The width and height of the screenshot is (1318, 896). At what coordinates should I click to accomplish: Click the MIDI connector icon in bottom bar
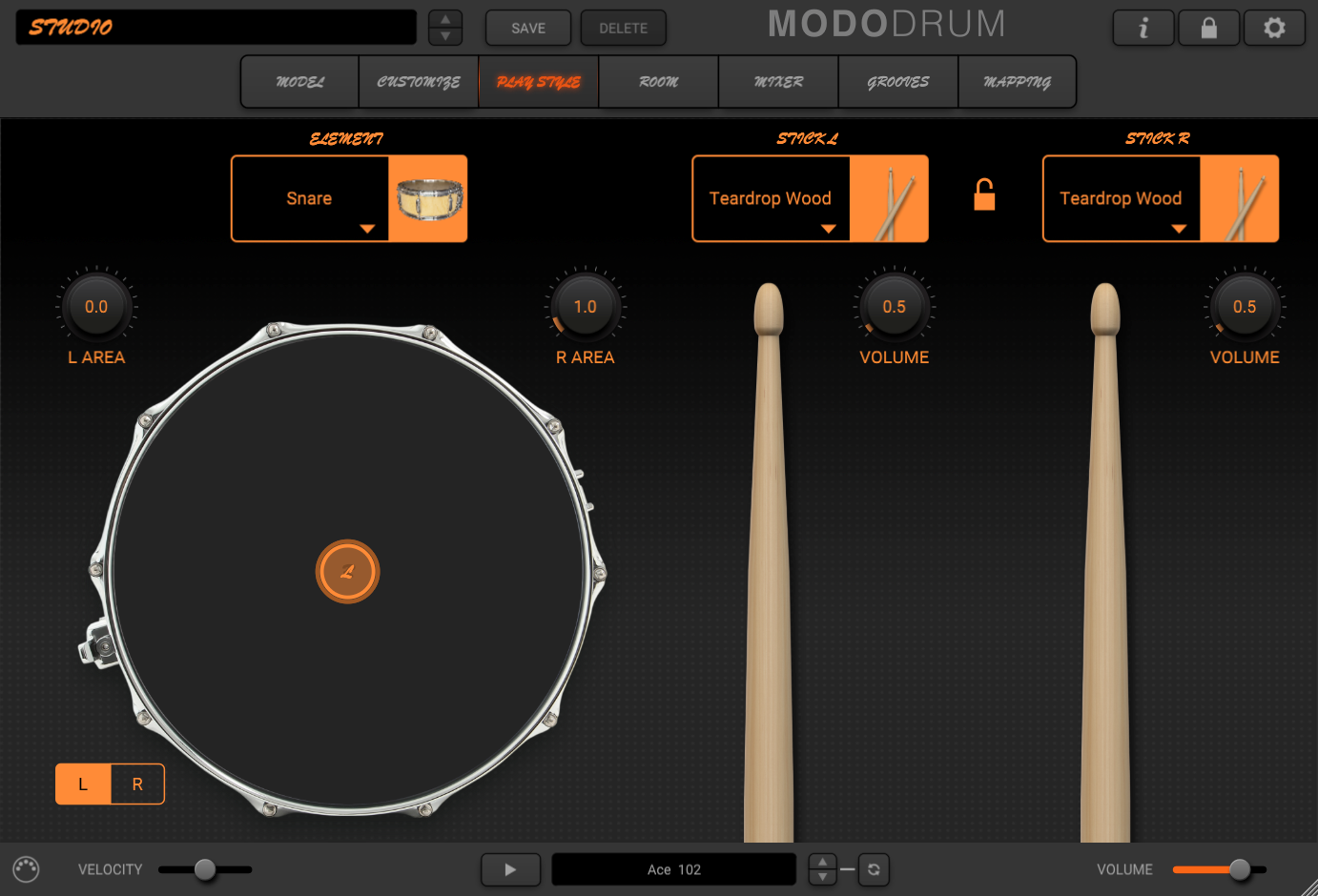point(27,869)
